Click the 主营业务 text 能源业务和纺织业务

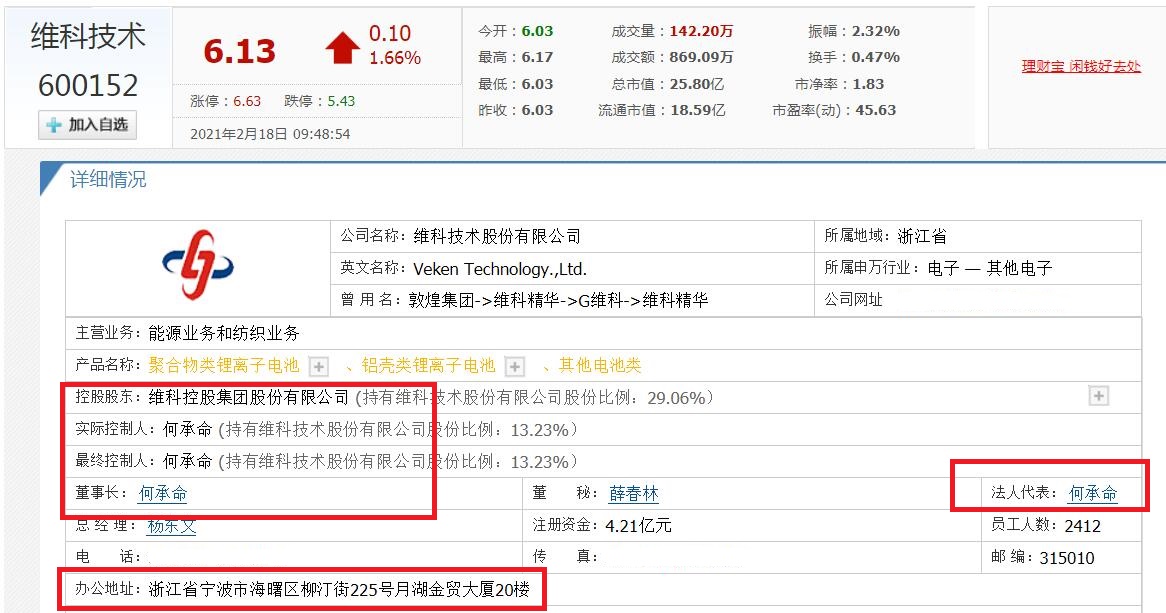click(x=224, y=333)
